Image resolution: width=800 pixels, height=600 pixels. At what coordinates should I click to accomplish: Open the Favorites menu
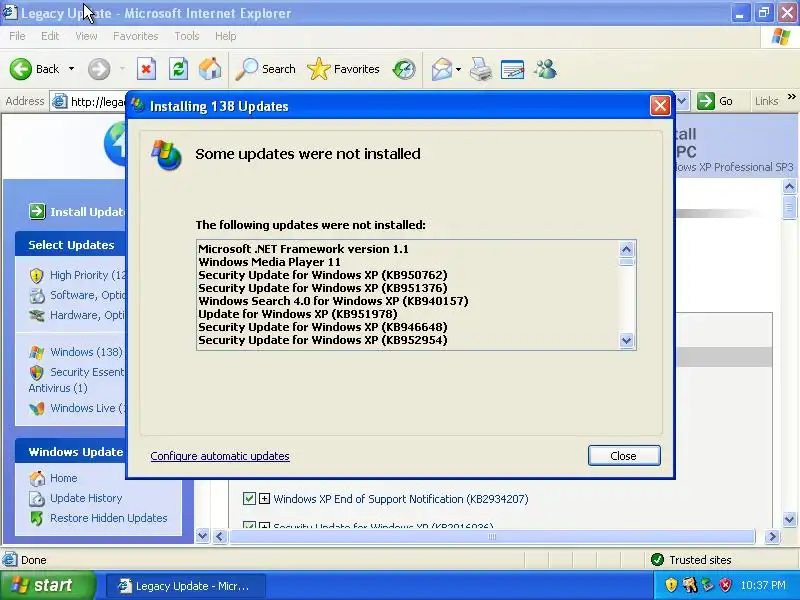(x=136, y=36)
